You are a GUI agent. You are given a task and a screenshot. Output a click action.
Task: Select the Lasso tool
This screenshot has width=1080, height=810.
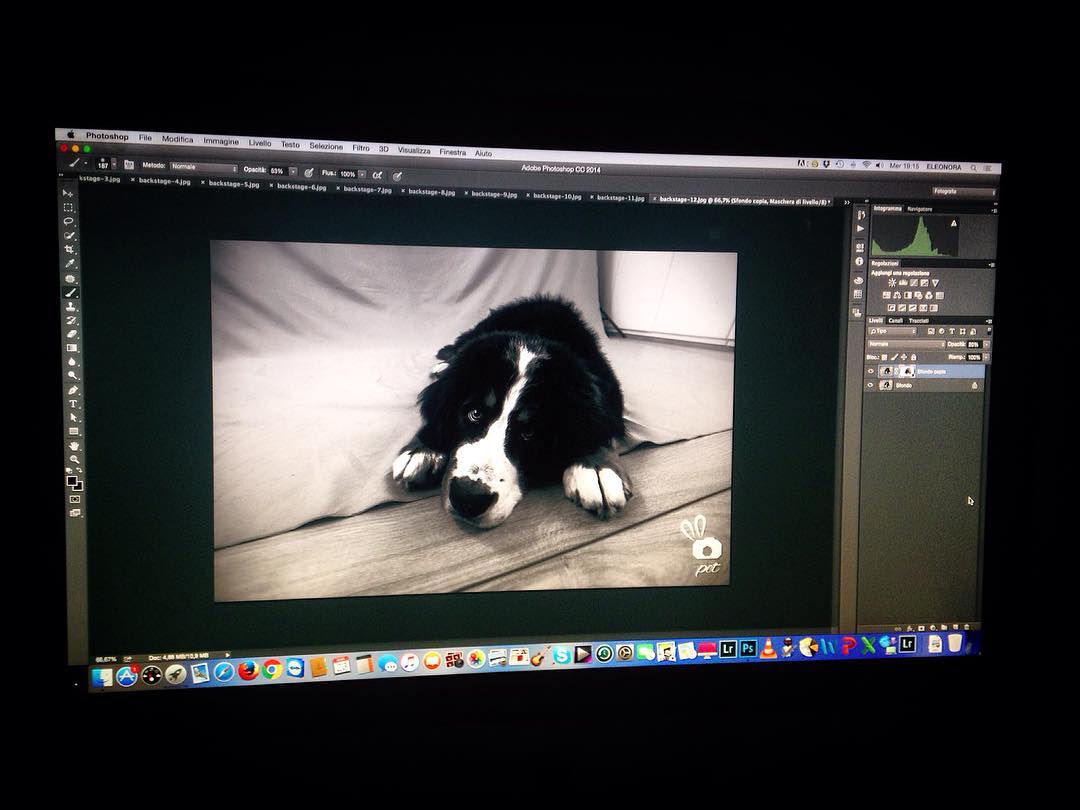click(x=69, y=222)
